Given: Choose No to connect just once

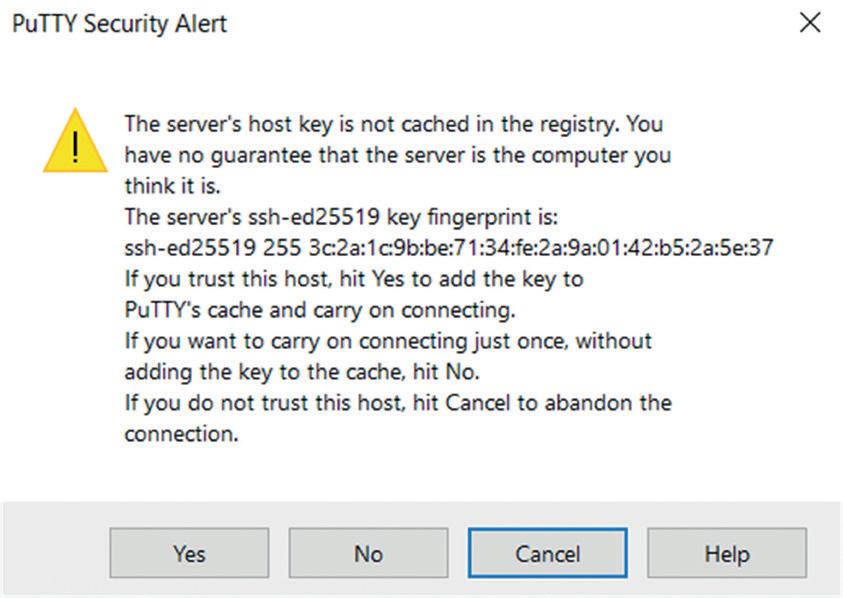Looking at the screenshot, I should point(368,553).
